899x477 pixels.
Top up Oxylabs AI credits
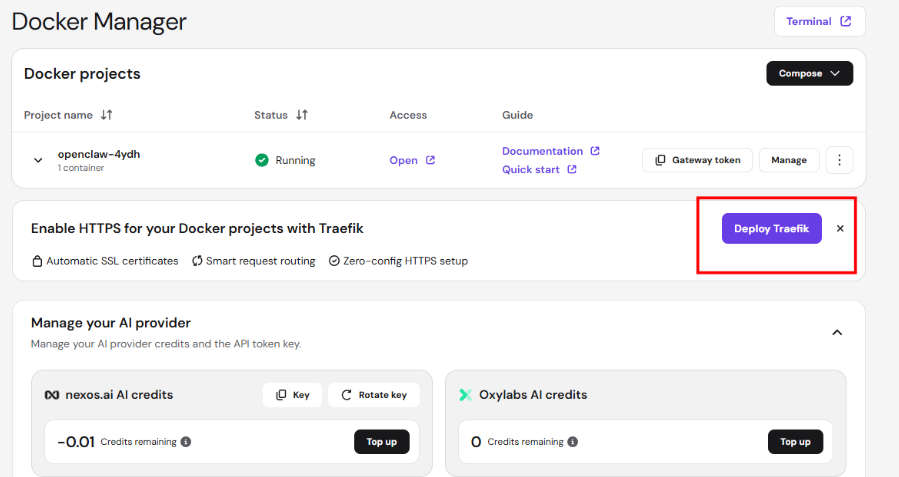tap(795, 442)
